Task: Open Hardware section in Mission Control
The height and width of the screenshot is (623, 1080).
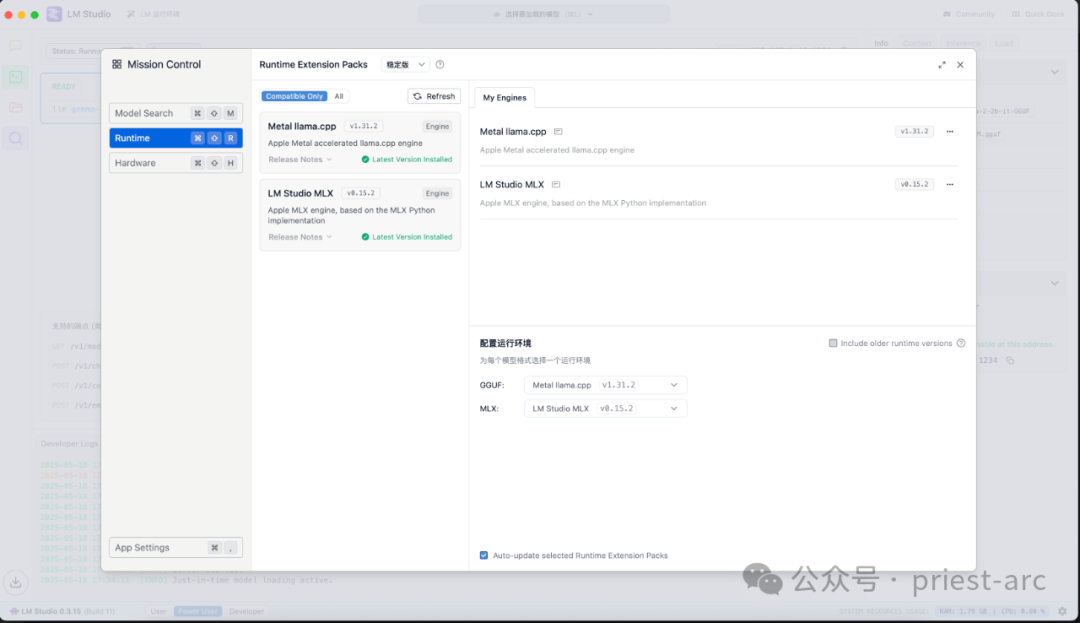Action: tap(176, 163)
